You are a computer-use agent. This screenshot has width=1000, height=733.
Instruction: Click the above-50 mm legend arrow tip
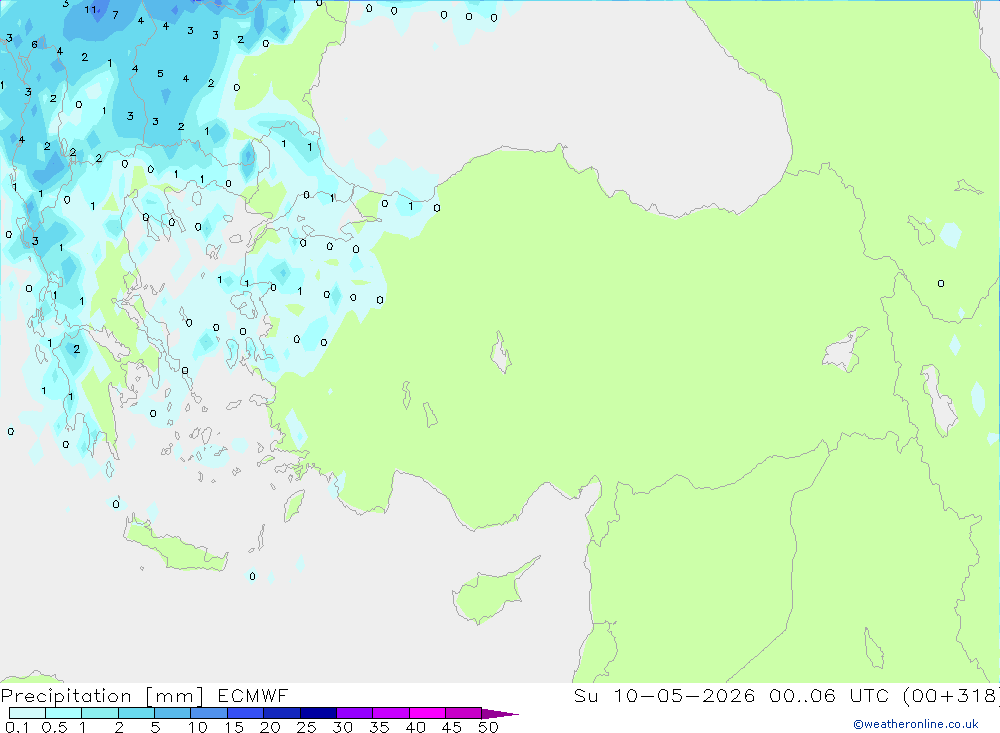(x=501, y=714)
